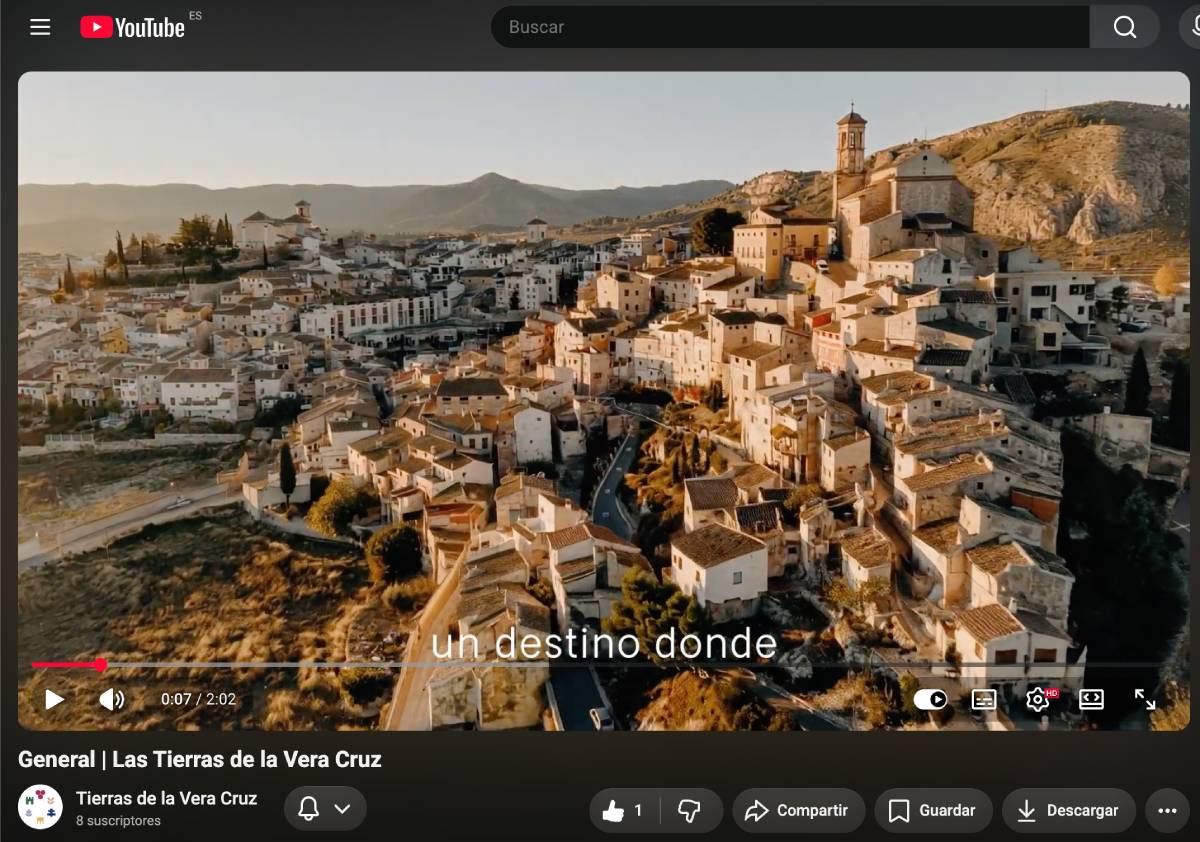
Task: Go to YouTube home via logo
Action: point(133,27)
